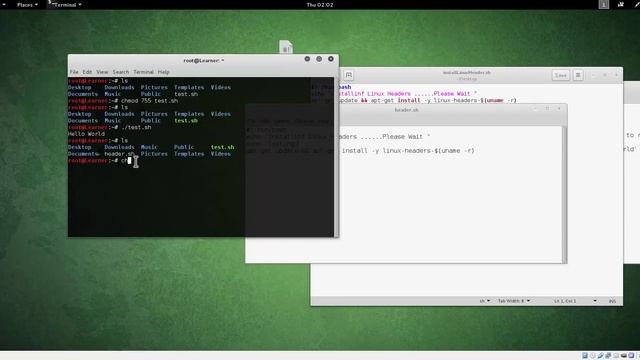Open the root@Learner title dropdown arrow

tap(223, 60)
